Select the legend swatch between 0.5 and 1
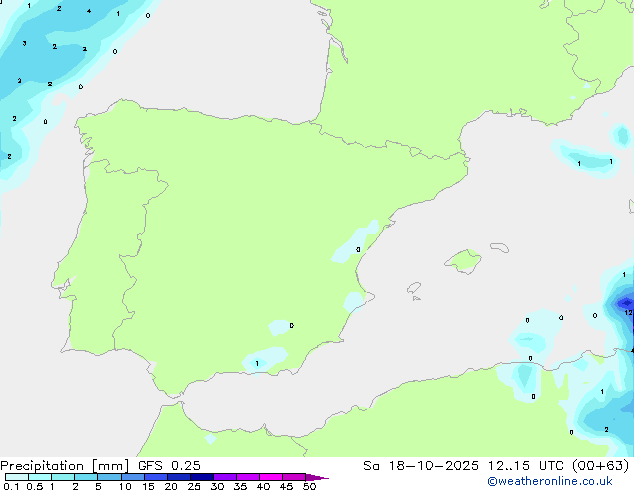Image resolution: width=634 pixels, height=490 pixels. tap(40, 477)
